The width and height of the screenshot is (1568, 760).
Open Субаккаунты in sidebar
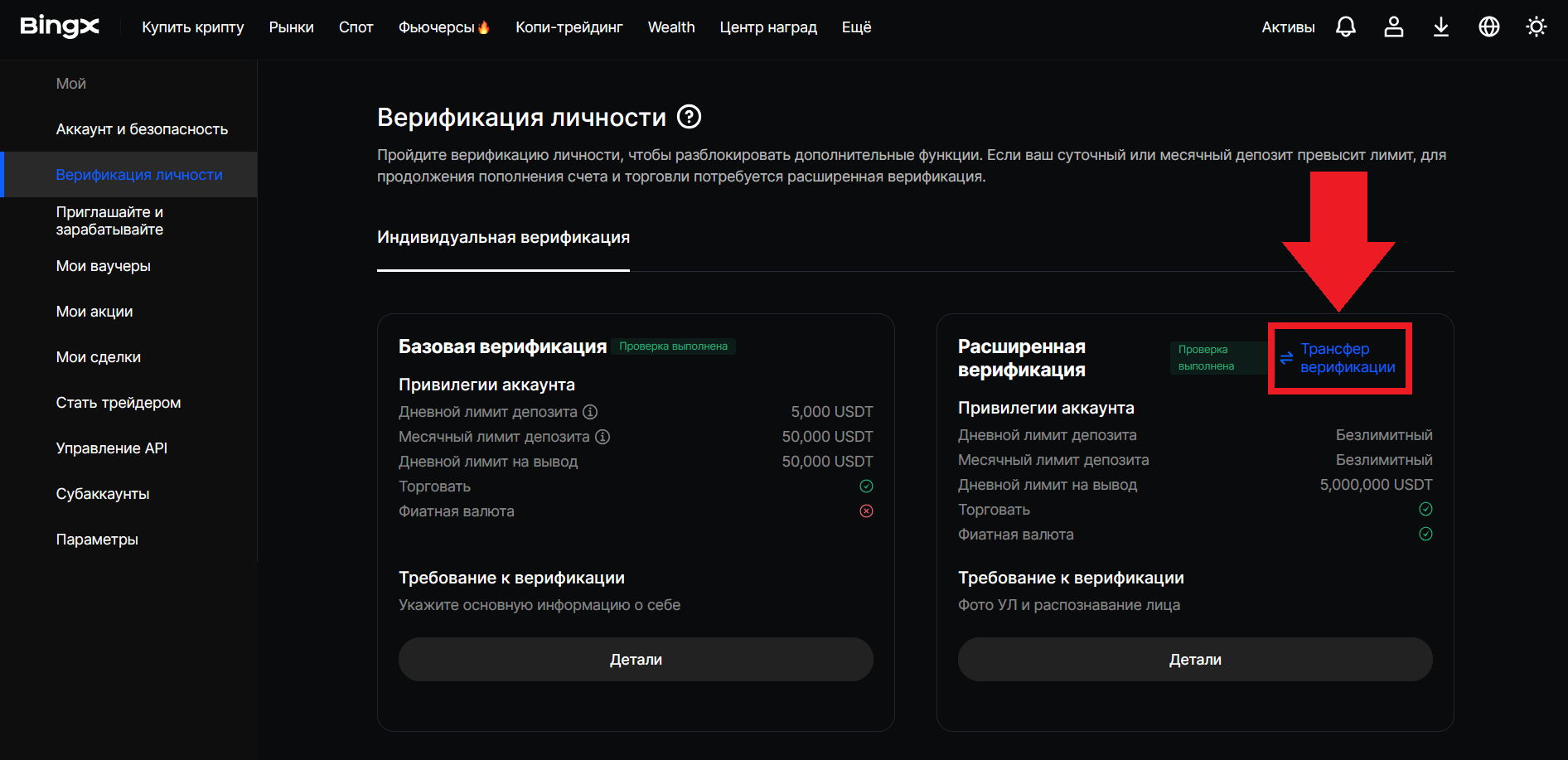point(103,494)
